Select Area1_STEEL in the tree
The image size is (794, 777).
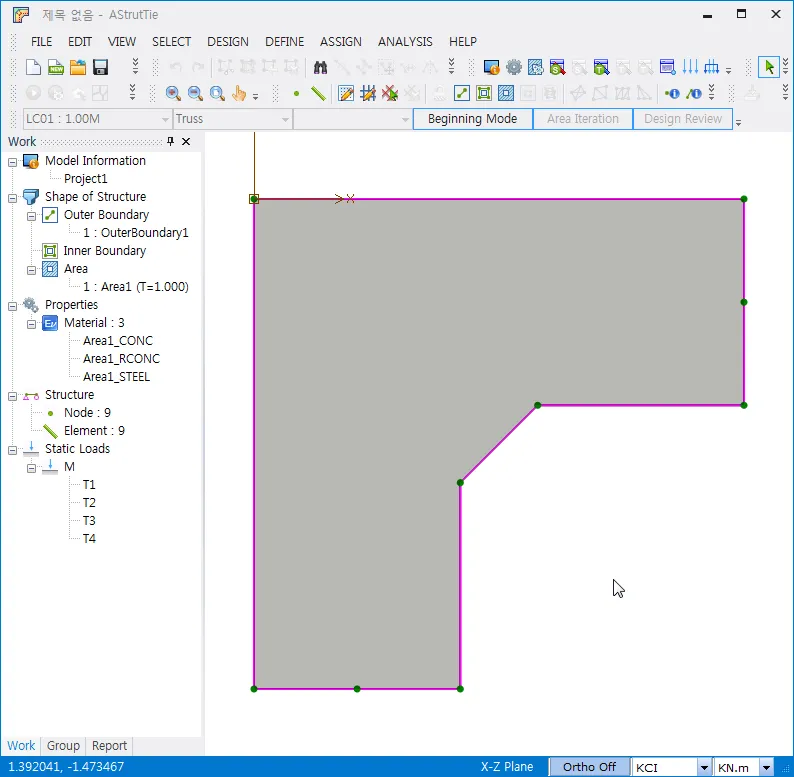116,377
